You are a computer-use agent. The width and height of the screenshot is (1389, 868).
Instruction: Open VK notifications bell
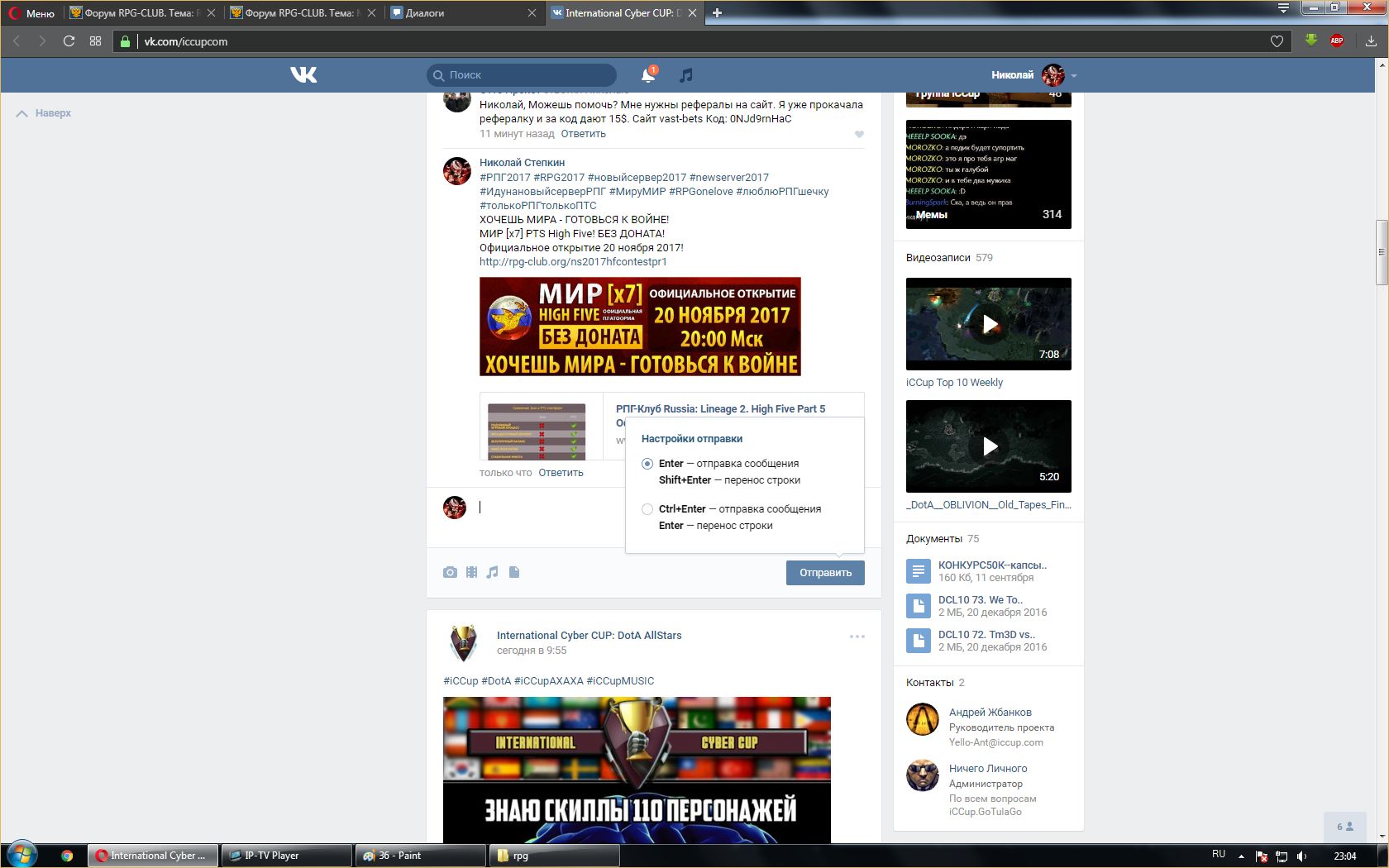click(x=649, y=74)
